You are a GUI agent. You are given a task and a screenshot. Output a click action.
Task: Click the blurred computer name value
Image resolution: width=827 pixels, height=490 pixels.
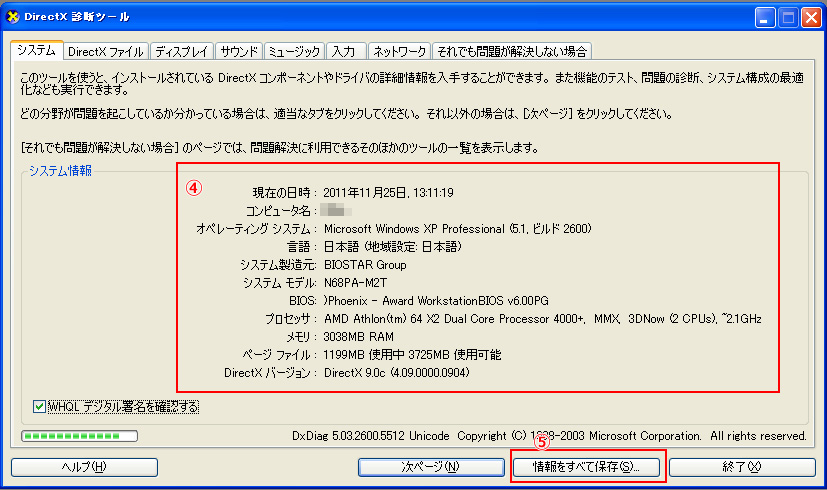(335, 210)
